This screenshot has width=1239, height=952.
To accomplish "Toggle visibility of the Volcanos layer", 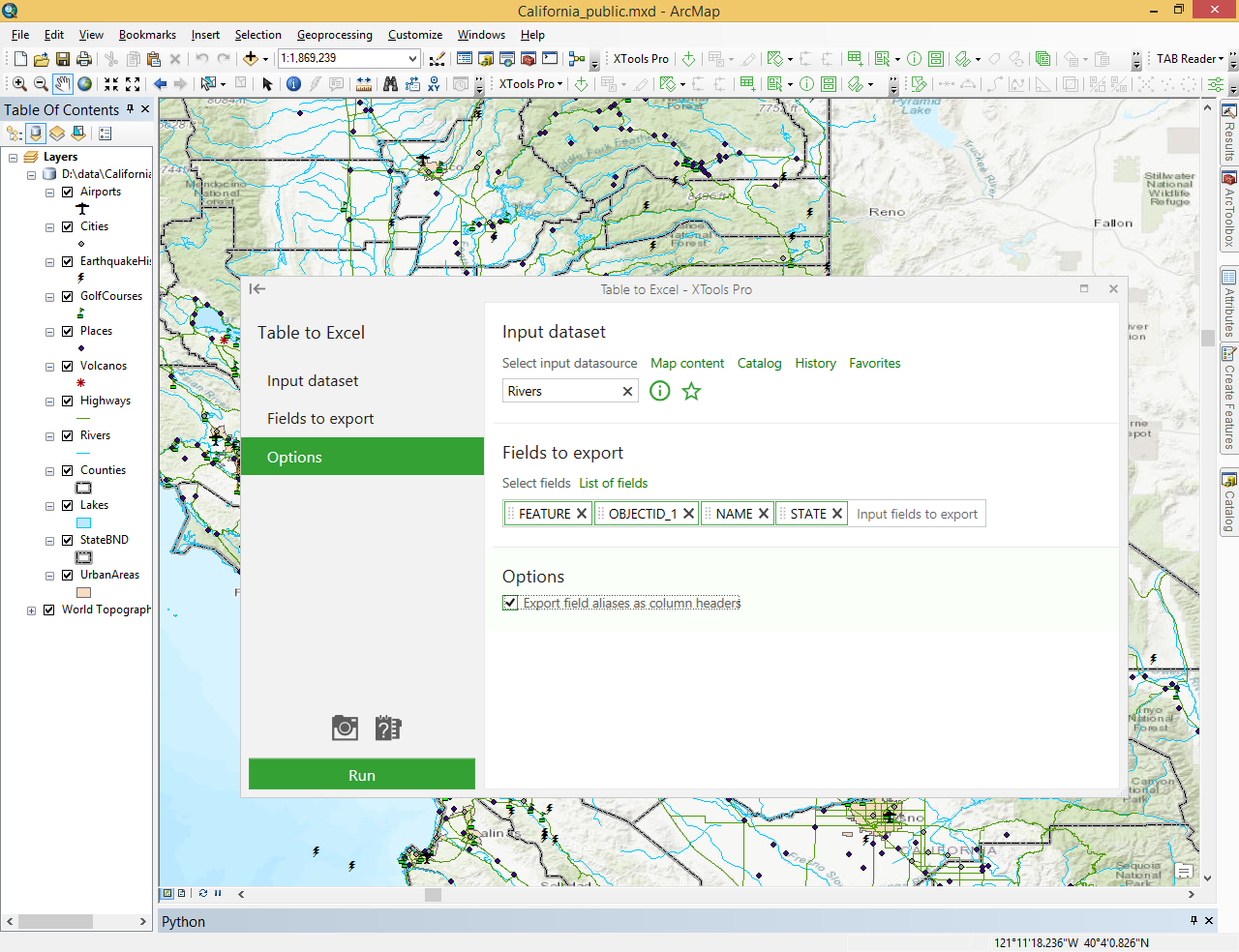I will [x=68, y=366].
